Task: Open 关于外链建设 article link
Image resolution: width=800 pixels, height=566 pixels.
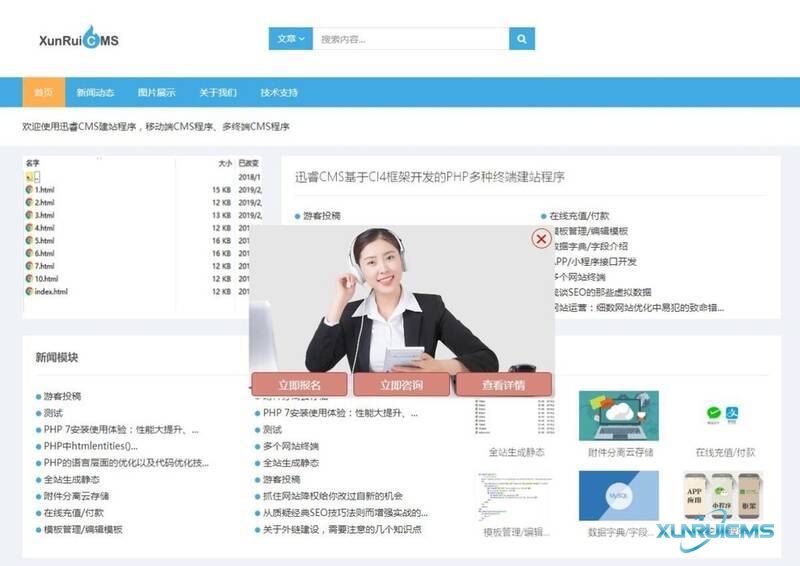Action: tap(342, 529)
